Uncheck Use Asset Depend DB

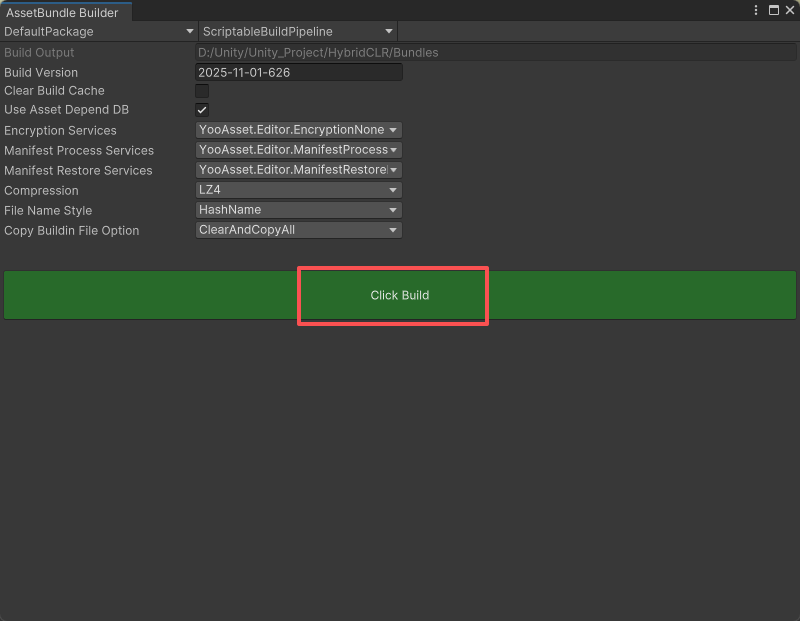(202, 110)
